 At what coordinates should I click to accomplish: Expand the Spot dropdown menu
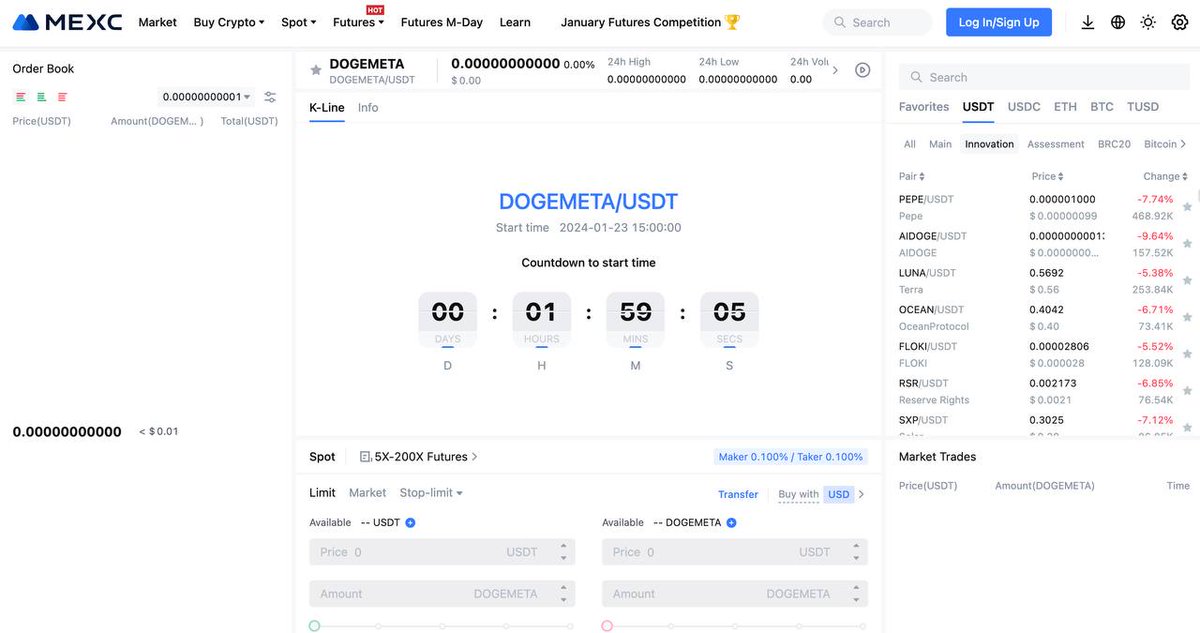tap(298, 22)
